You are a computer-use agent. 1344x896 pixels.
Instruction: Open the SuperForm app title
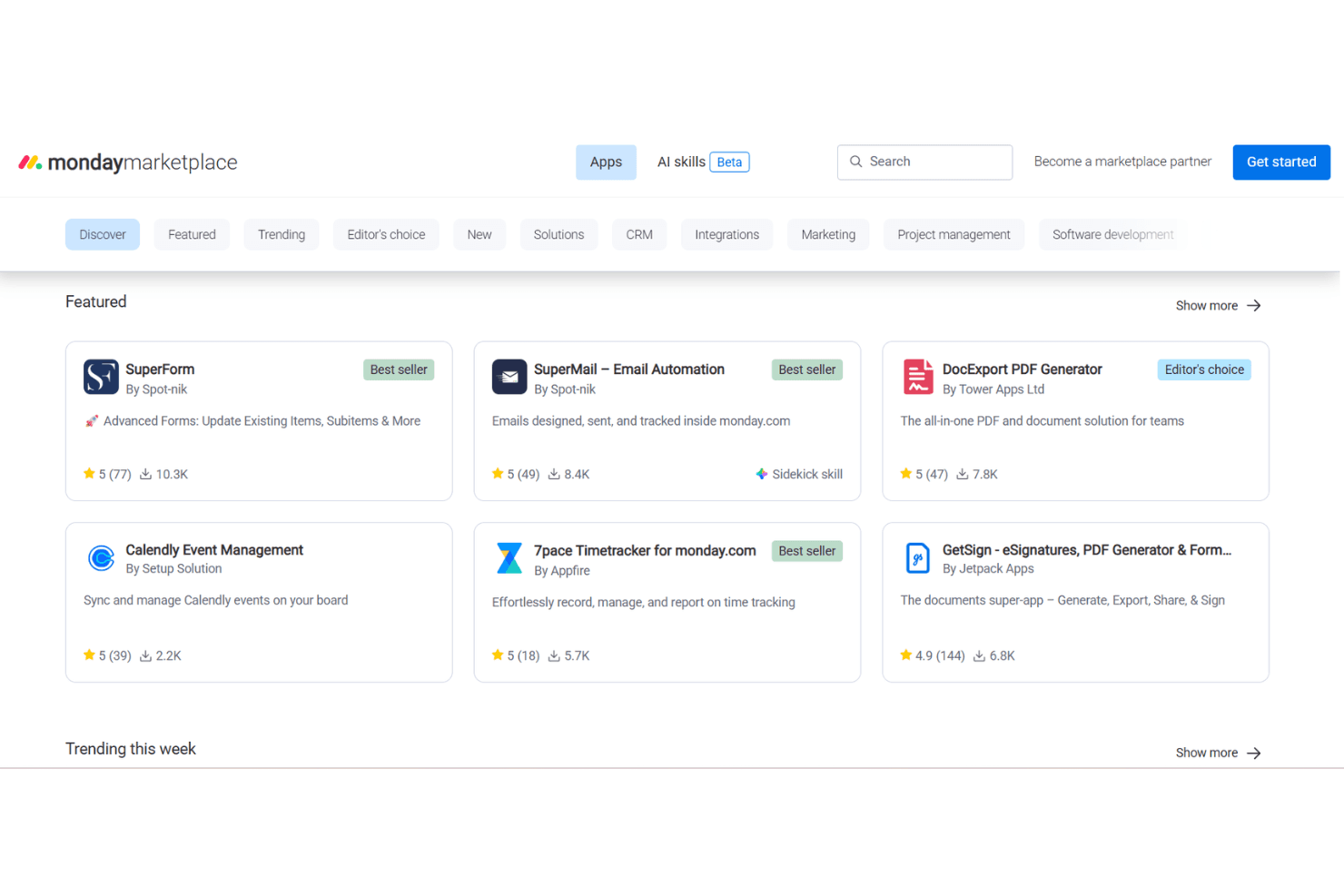click(160, 369)
